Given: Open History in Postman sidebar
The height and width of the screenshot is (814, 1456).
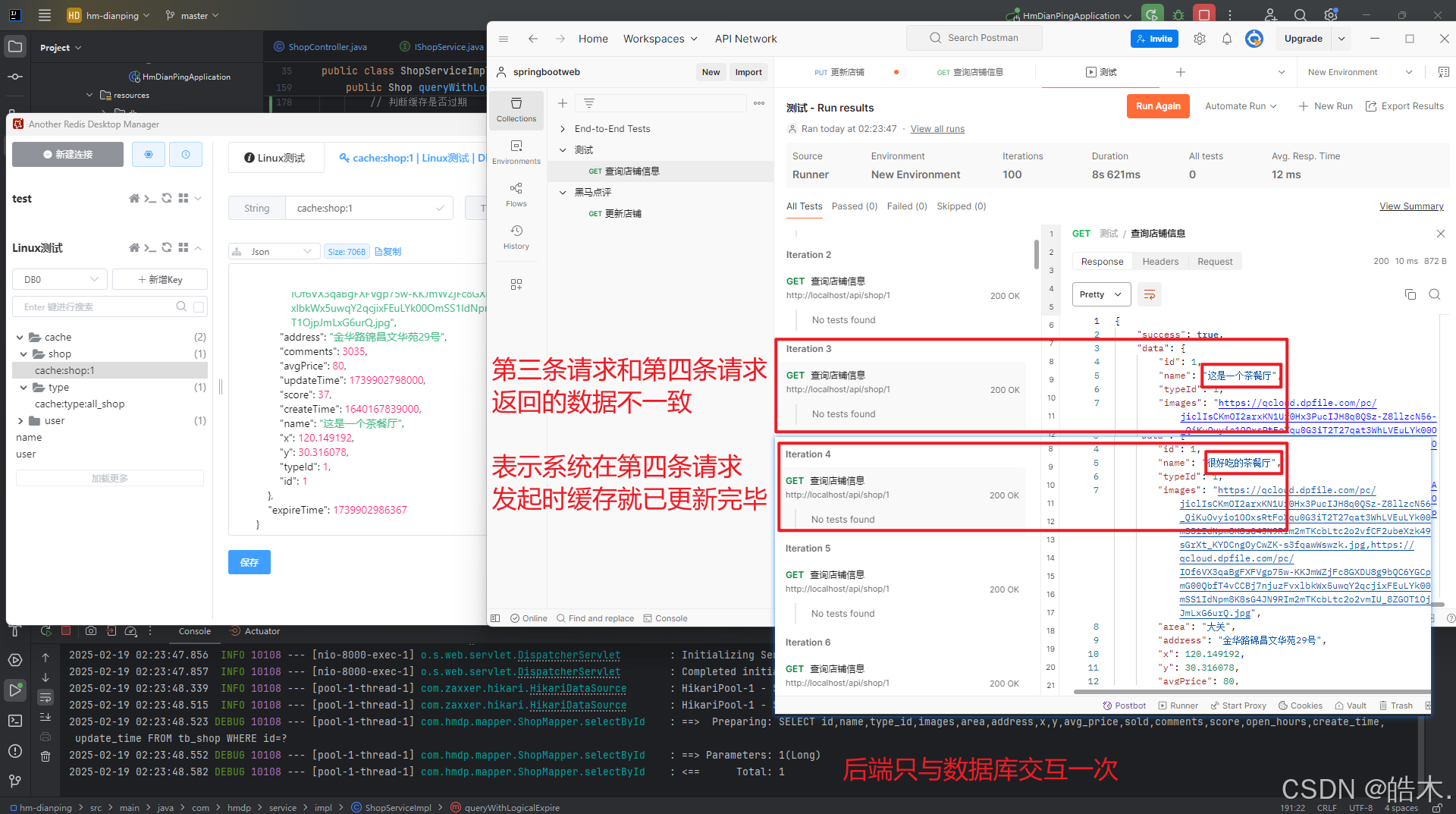Looking at the screenshot, I should tap(516, 237).
